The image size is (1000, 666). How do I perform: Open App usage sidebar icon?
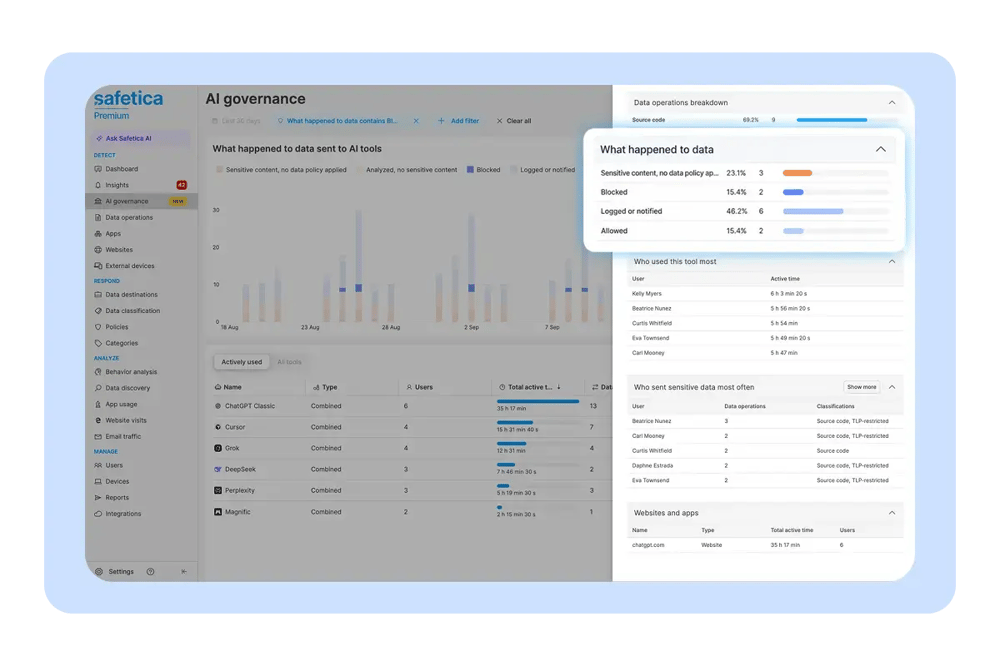coord(98,404)
